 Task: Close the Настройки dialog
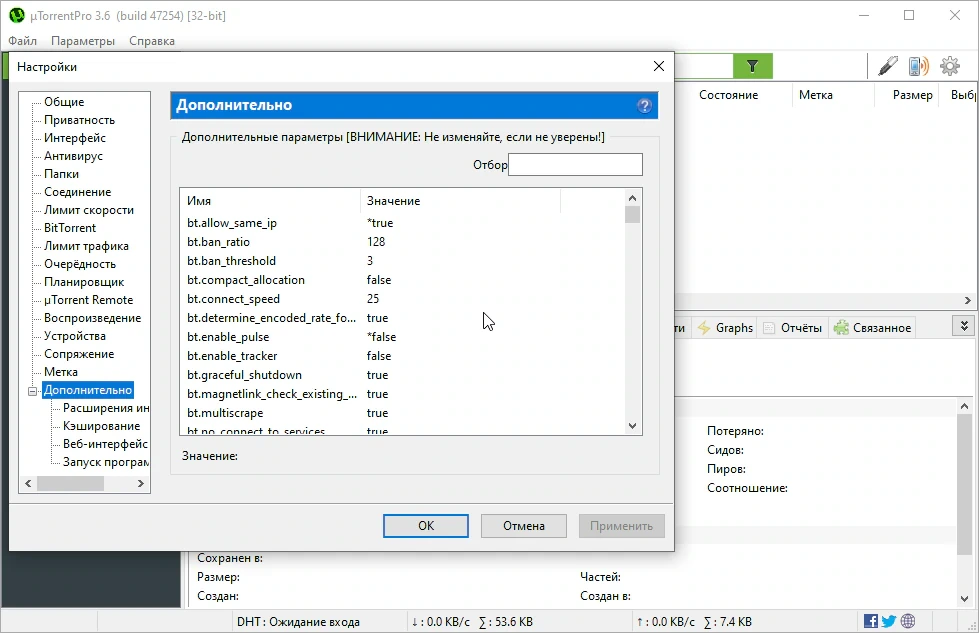659,66
